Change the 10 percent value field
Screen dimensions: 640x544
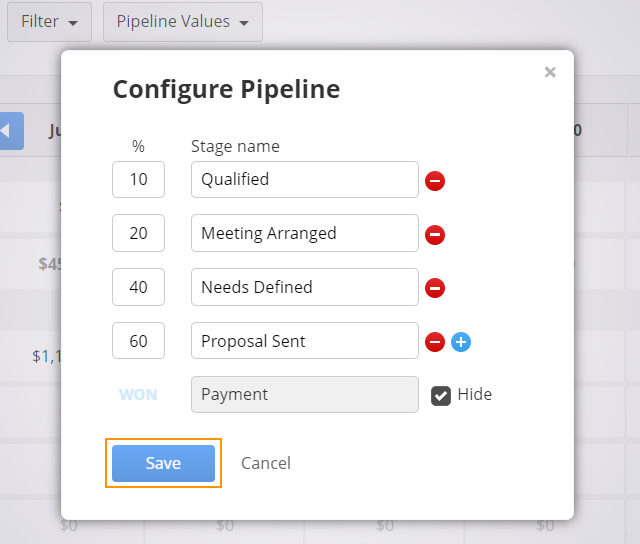tap(138, 180)
